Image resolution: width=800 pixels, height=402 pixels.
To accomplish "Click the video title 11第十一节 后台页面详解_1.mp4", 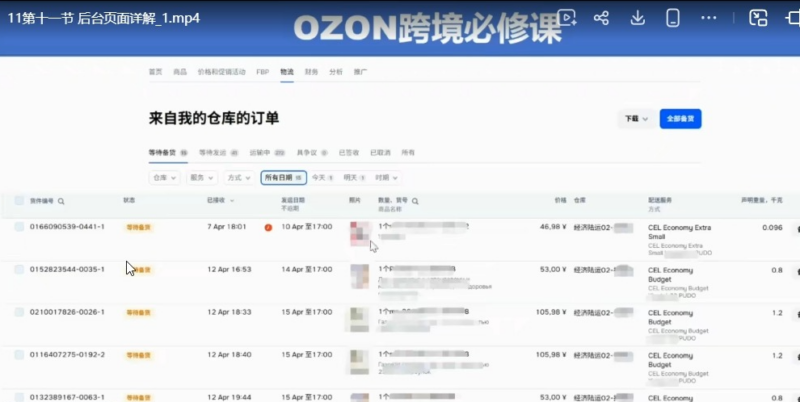I will (x=104, y=18).
